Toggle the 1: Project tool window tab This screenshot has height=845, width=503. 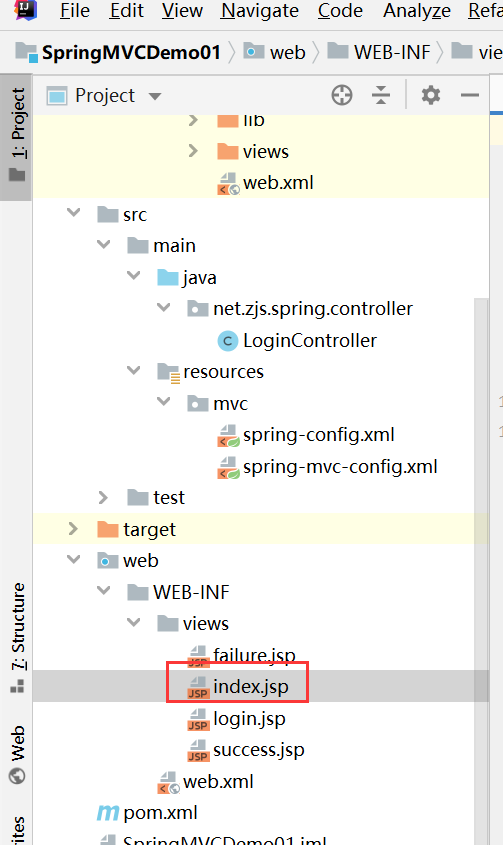click(x=17, y=137)
